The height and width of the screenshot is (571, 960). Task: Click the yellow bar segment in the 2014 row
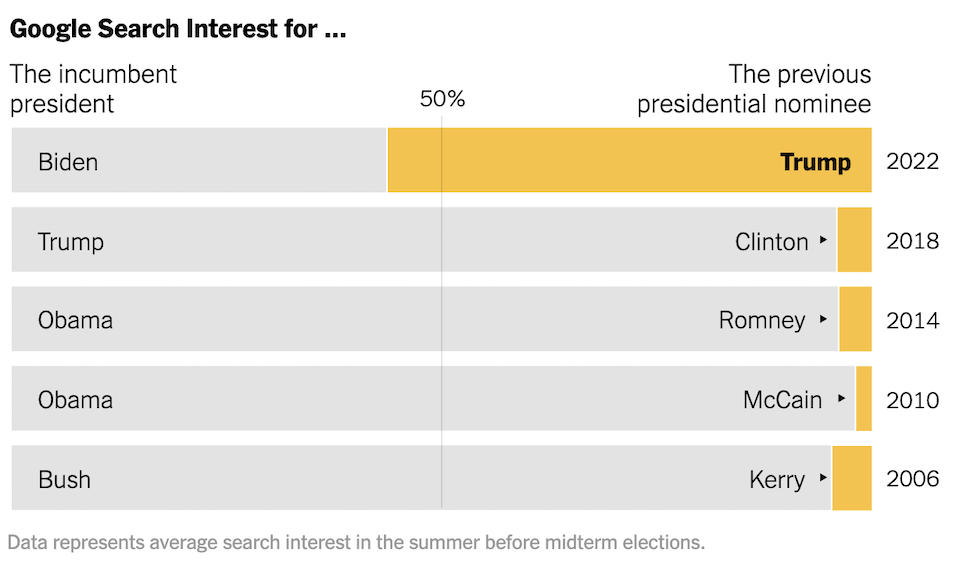click(855, 319)
